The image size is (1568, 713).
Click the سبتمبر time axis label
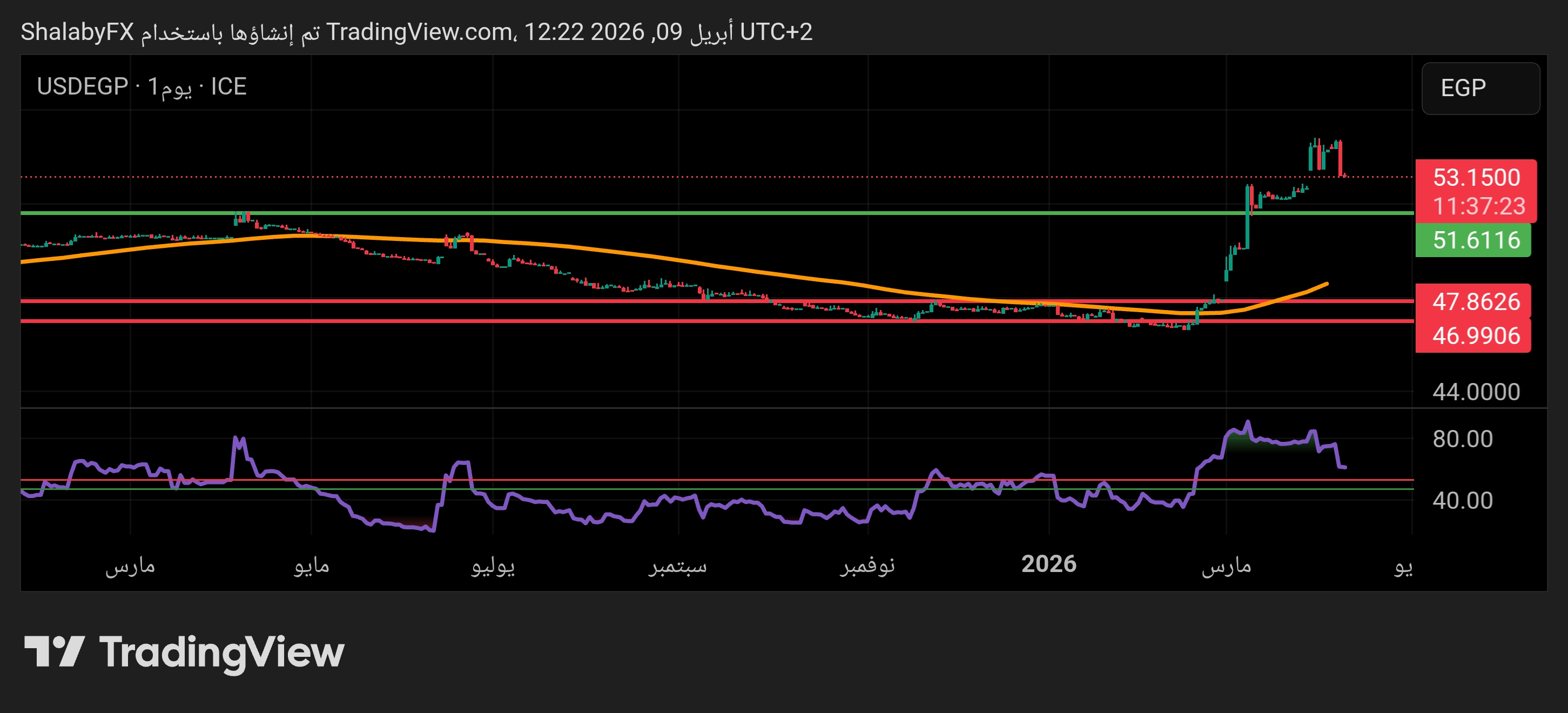click(x=677, y=566)
